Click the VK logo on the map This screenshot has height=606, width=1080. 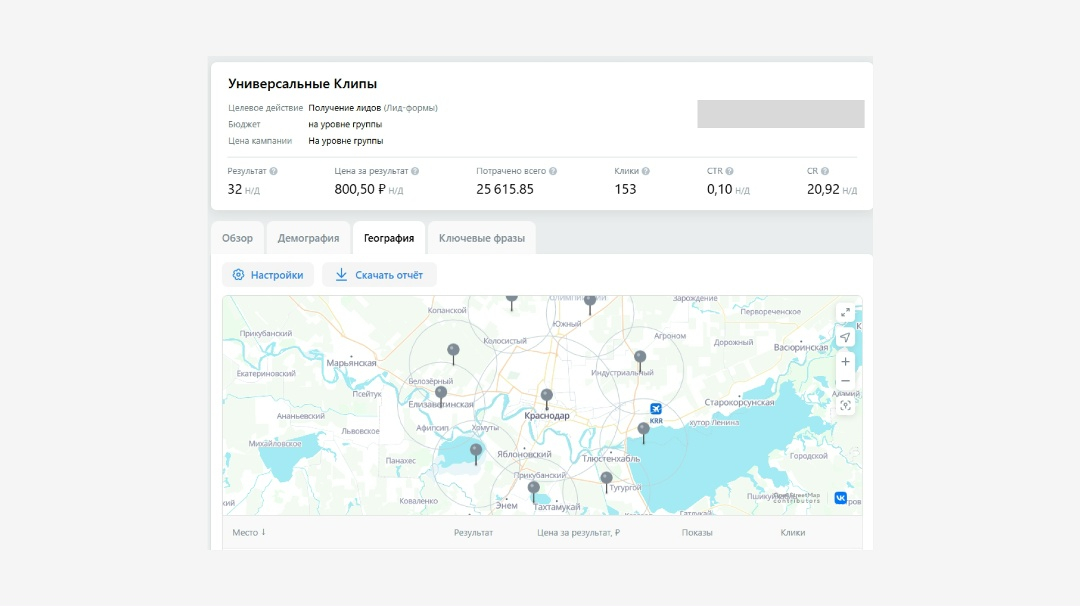coord(841,497)
